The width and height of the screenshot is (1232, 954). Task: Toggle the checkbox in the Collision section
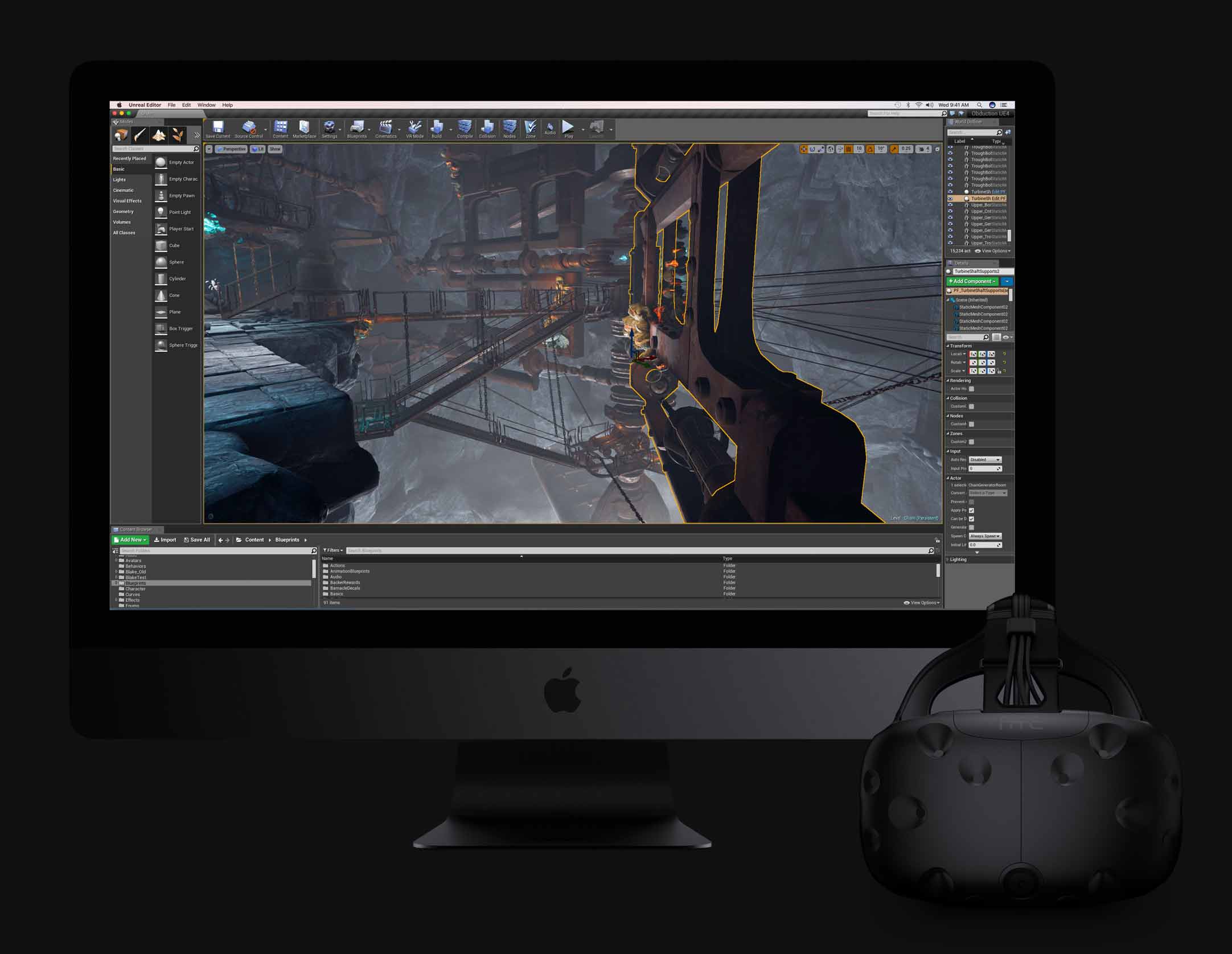coord(972,406)
